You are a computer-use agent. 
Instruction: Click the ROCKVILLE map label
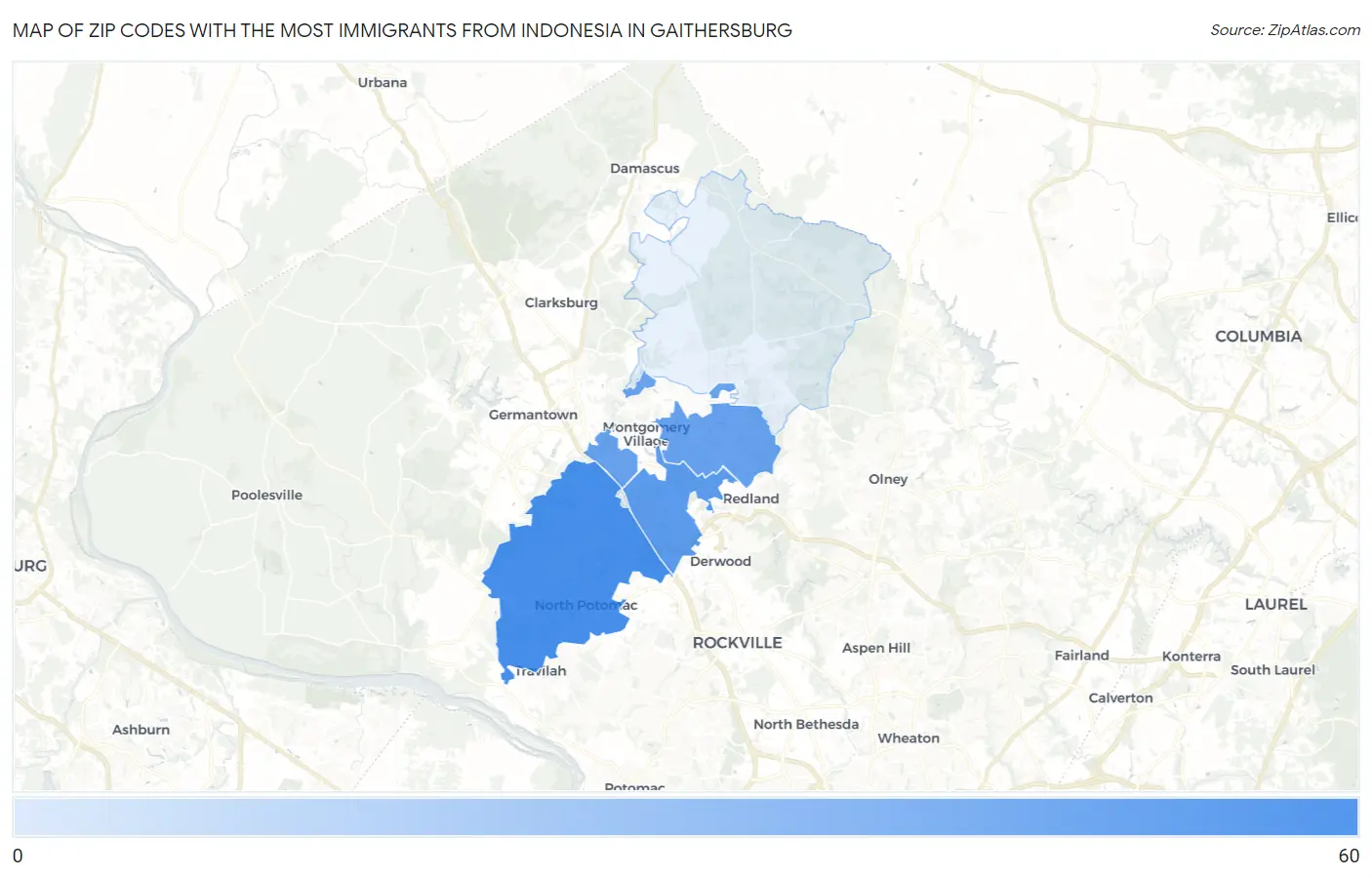coord(737,643)
